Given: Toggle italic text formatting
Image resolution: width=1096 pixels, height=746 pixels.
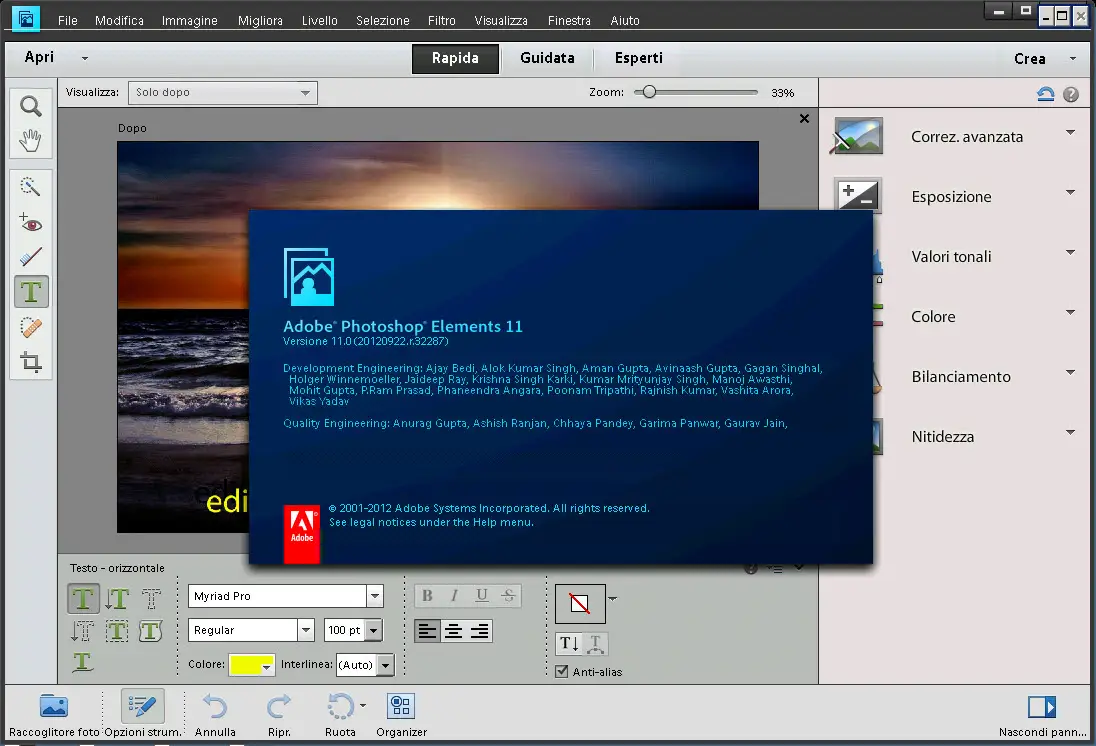Looking at the screenshot, I should click(x=454, y=596).
